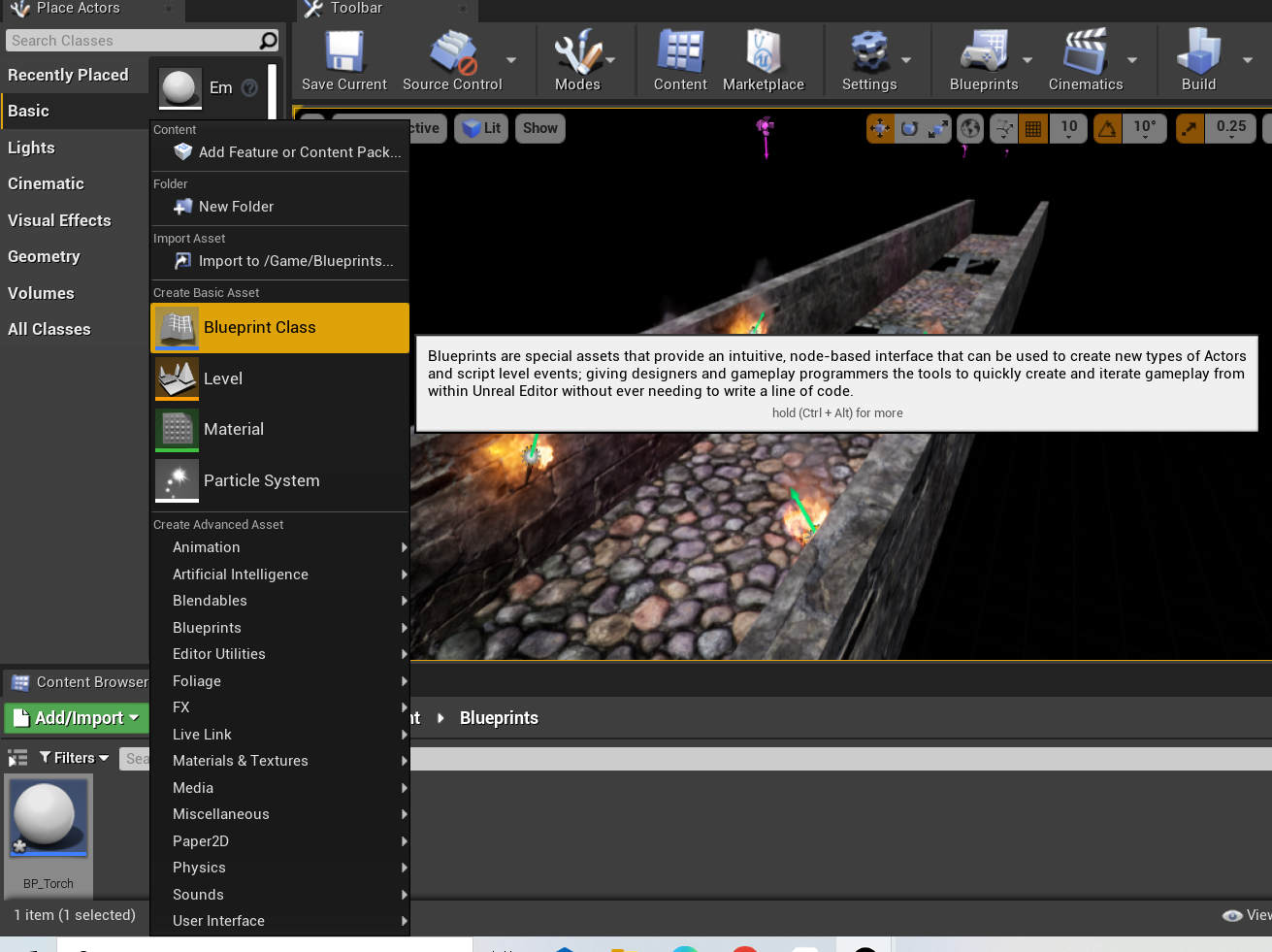Click the Level asset icon
The height and width of the screenshot is (952, 1272).
tap(177, 378)
